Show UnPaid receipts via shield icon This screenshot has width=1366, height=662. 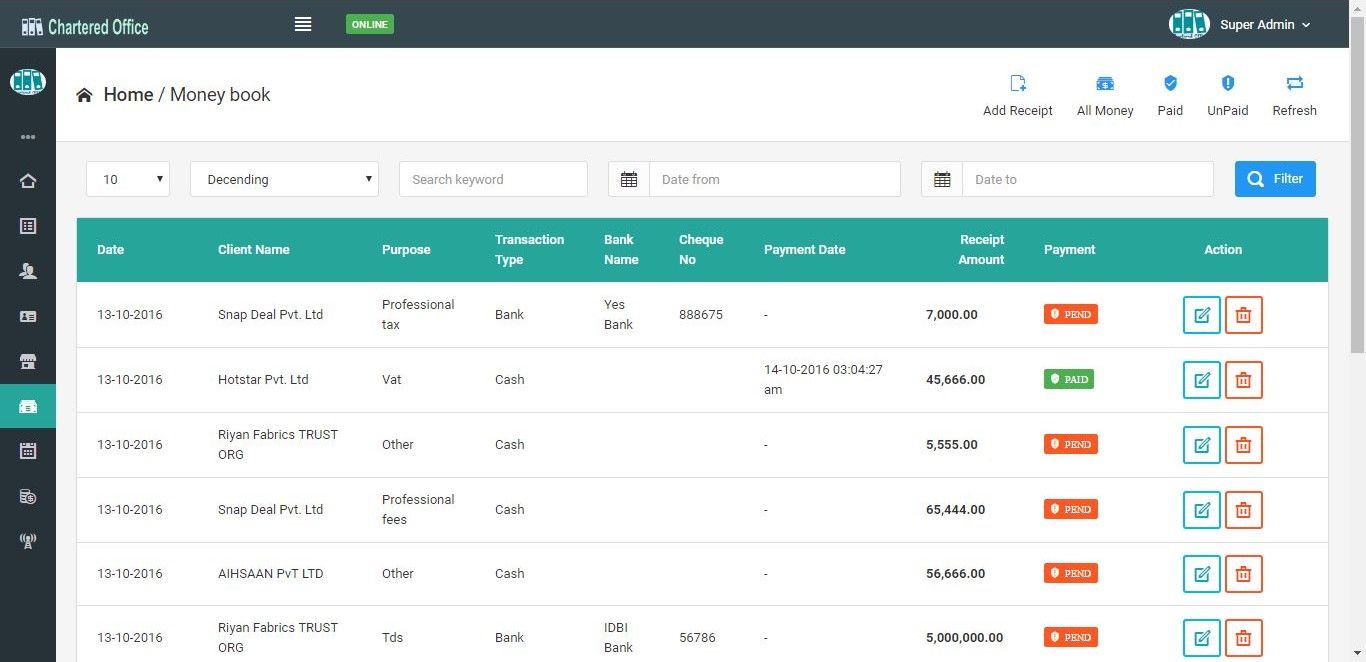click(x=1228, y=84)
